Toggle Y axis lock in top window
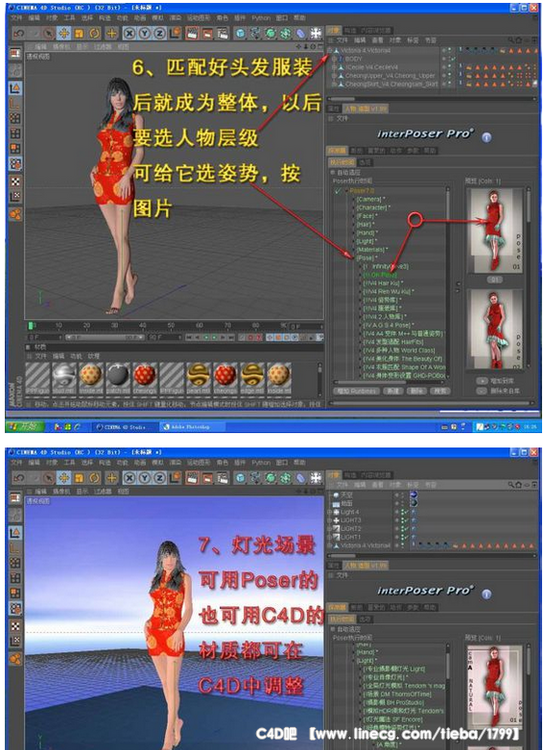 144,33
